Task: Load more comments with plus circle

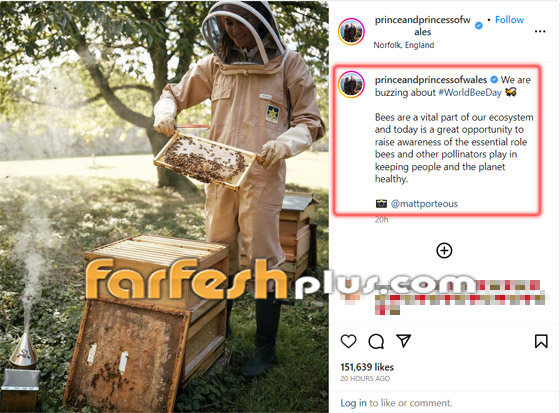Action: coord(444,250)
